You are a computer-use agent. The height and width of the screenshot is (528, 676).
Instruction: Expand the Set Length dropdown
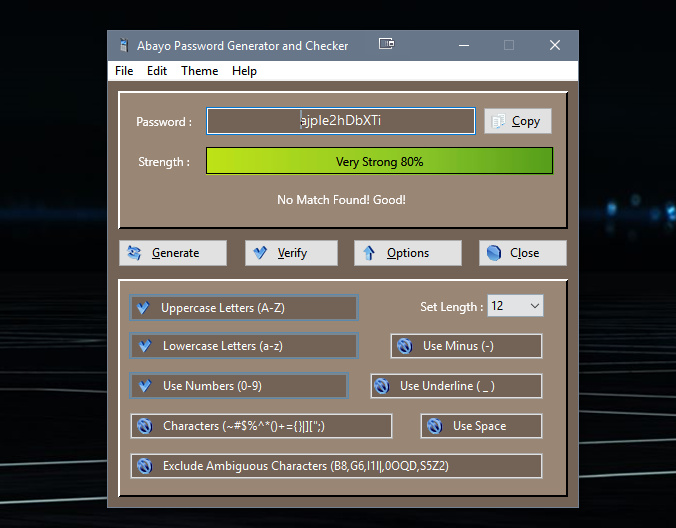515,306
